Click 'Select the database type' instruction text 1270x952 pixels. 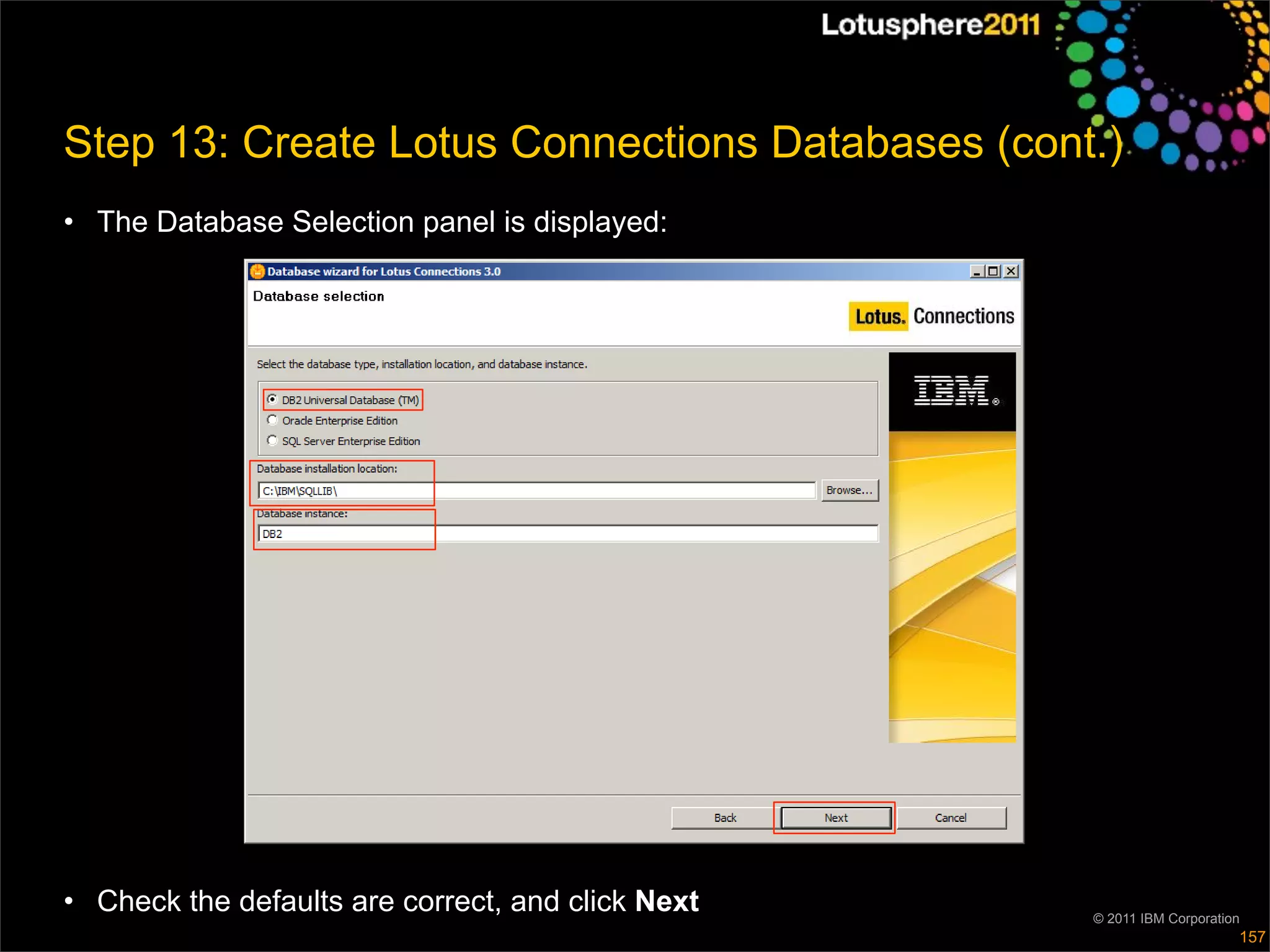coord(422,364)
